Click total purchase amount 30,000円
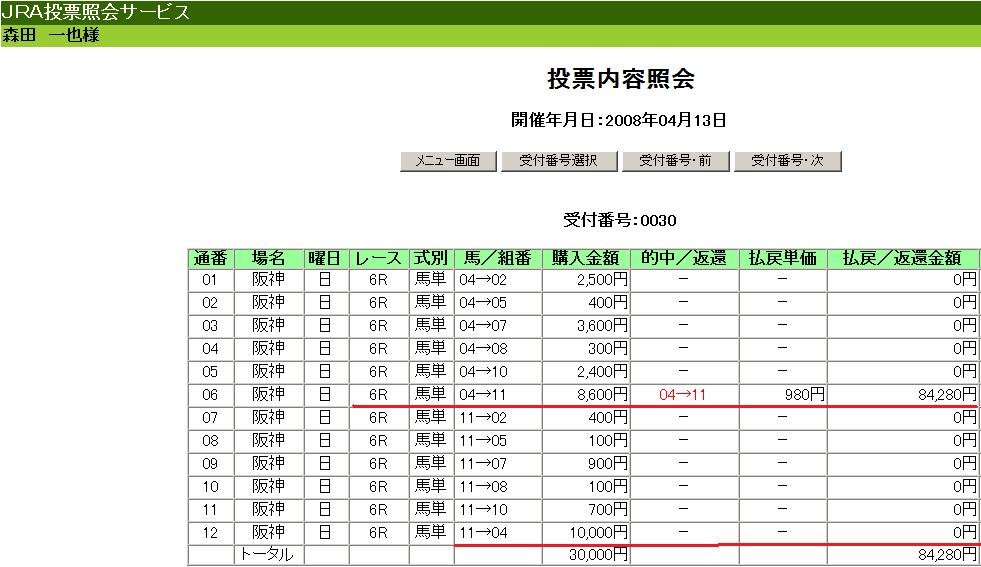The image size is (981, 567). (598, 554)
